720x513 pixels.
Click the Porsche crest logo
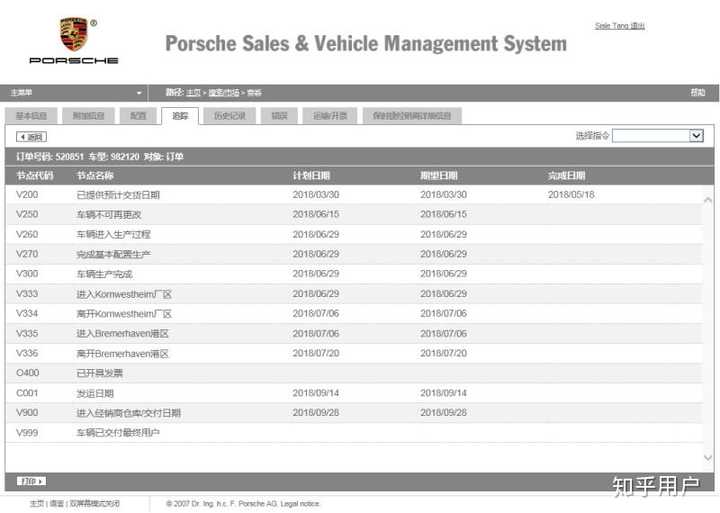click(73, 34)
